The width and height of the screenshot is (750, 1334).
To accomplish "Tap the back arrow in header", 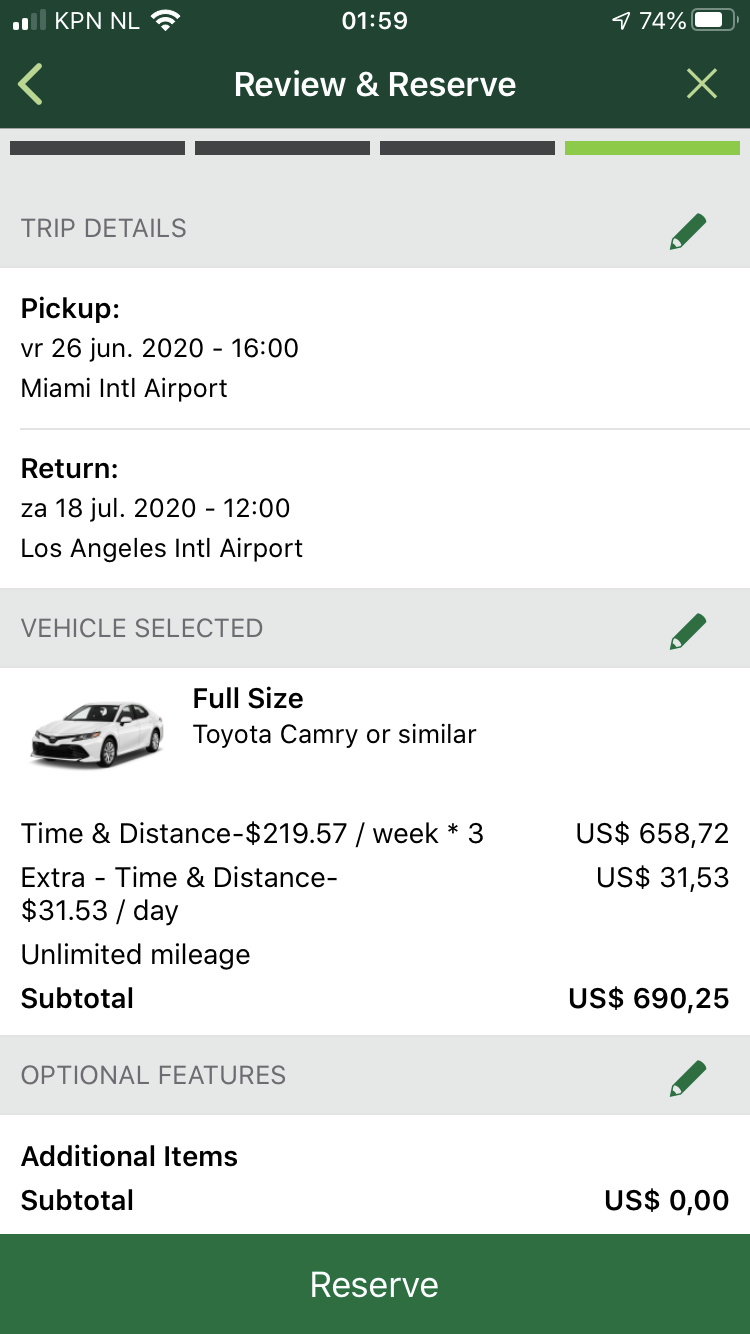I will click(x=31, y=85).
